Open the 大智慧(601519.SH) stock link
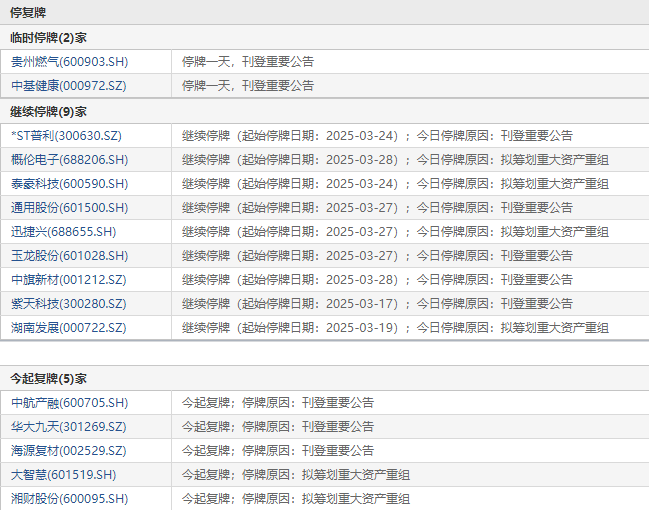 click(x=64, y=475)
